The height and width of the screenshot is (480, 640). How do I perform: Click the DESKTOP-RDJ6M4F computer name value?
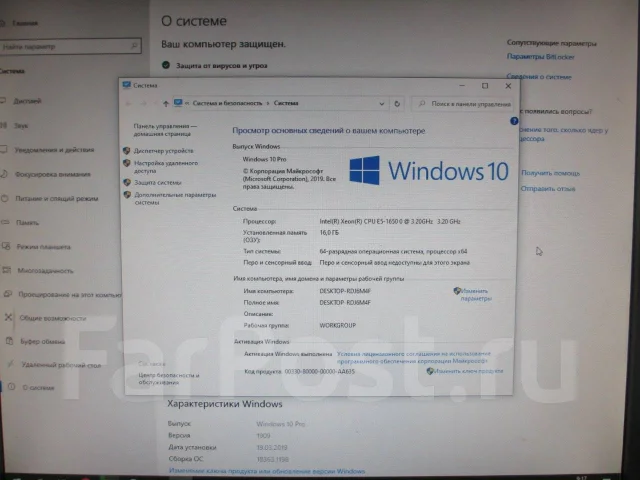click(345, 291)
